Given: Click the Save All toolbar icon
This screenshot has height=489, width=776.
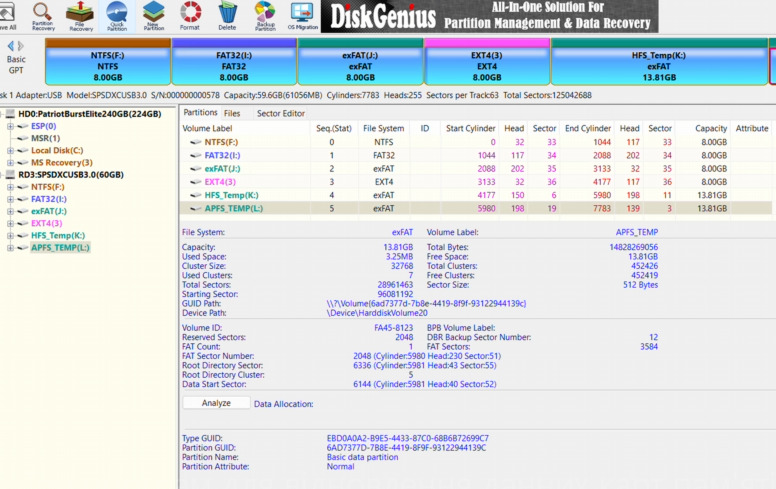Looking at the screenshot, I should pos(7,16).
